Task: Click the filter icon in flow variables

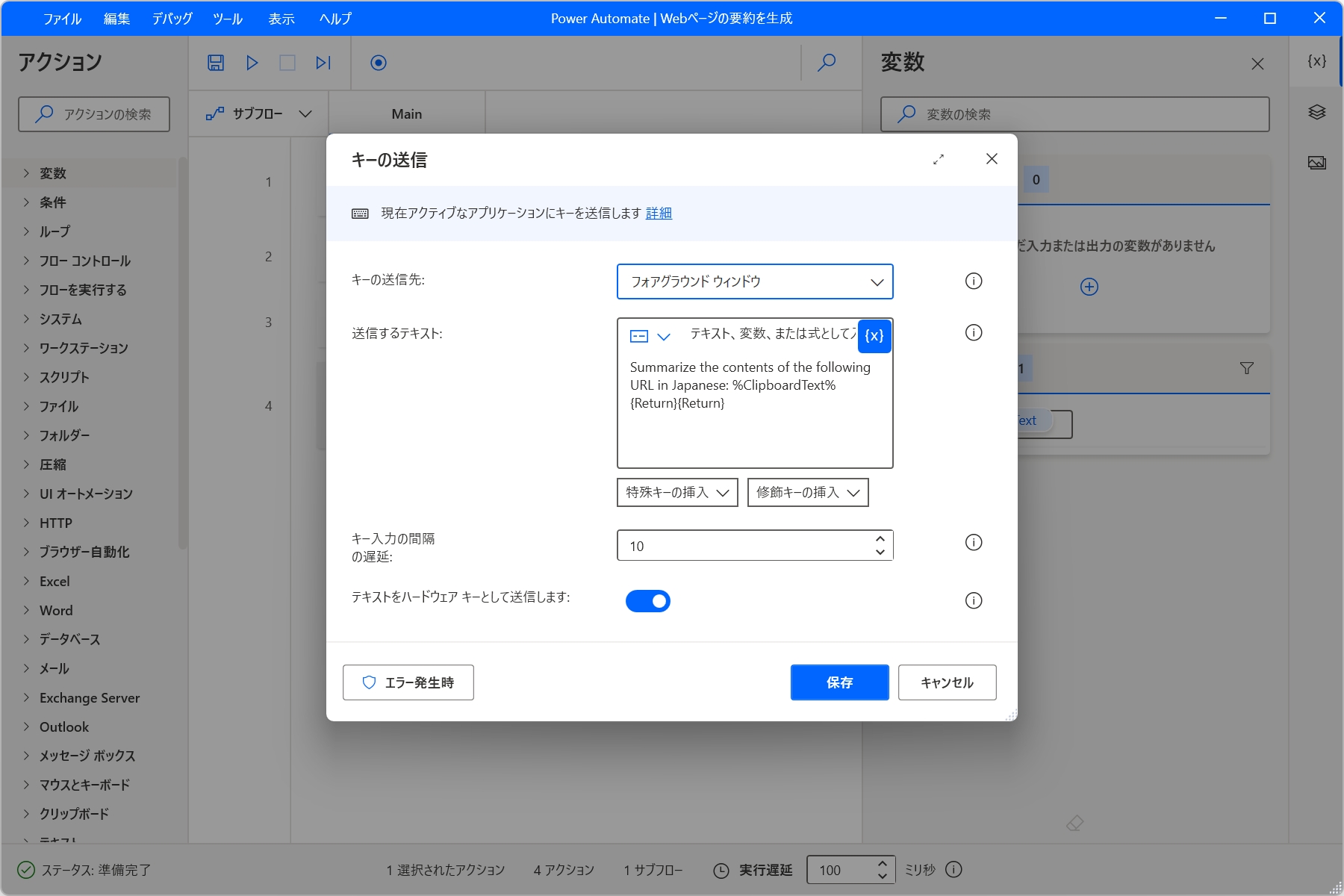Action: point(1247,368)
